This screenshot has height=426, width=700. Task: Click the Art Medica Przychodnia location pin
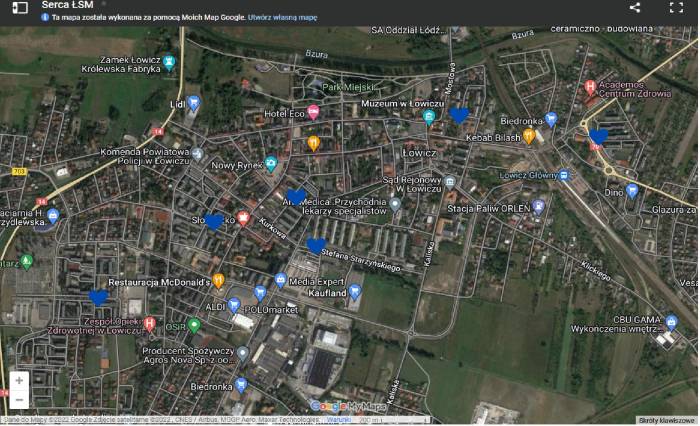(x=395, y=205)
